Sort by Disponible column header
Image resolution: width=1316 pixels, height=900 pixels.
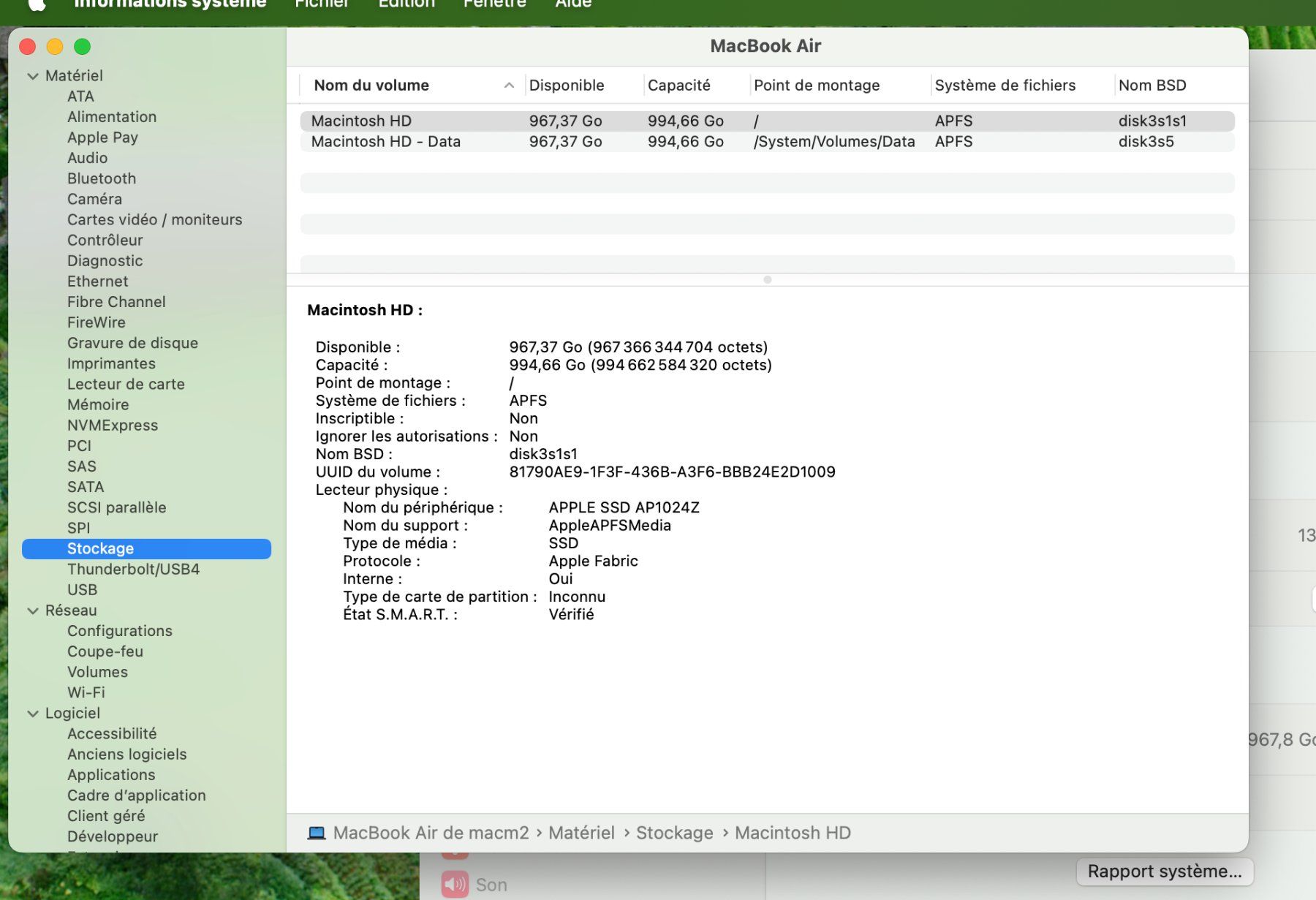point(567,86)
